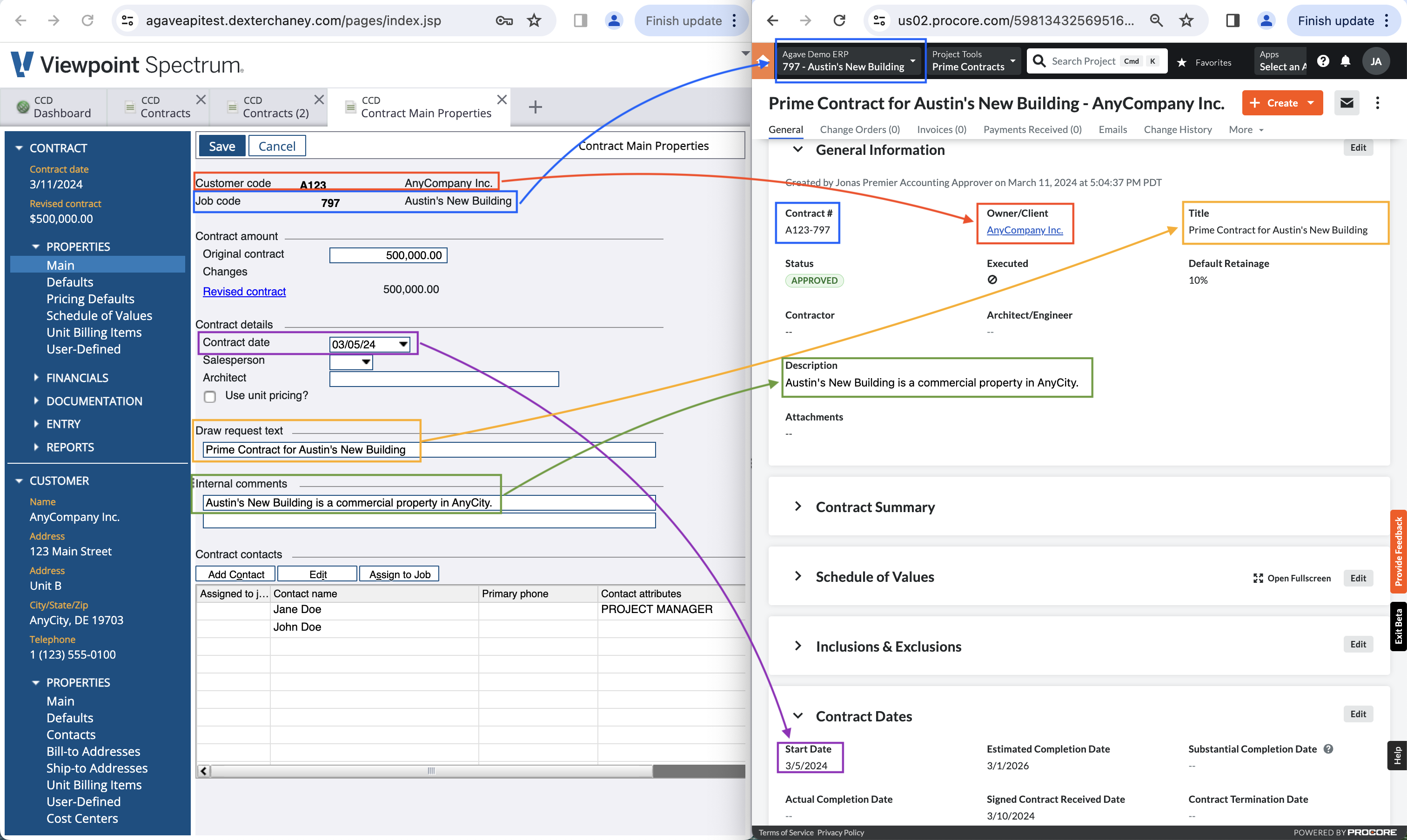Click the Revised contract link
This screenshot has height=840, width=1407.
244,292
